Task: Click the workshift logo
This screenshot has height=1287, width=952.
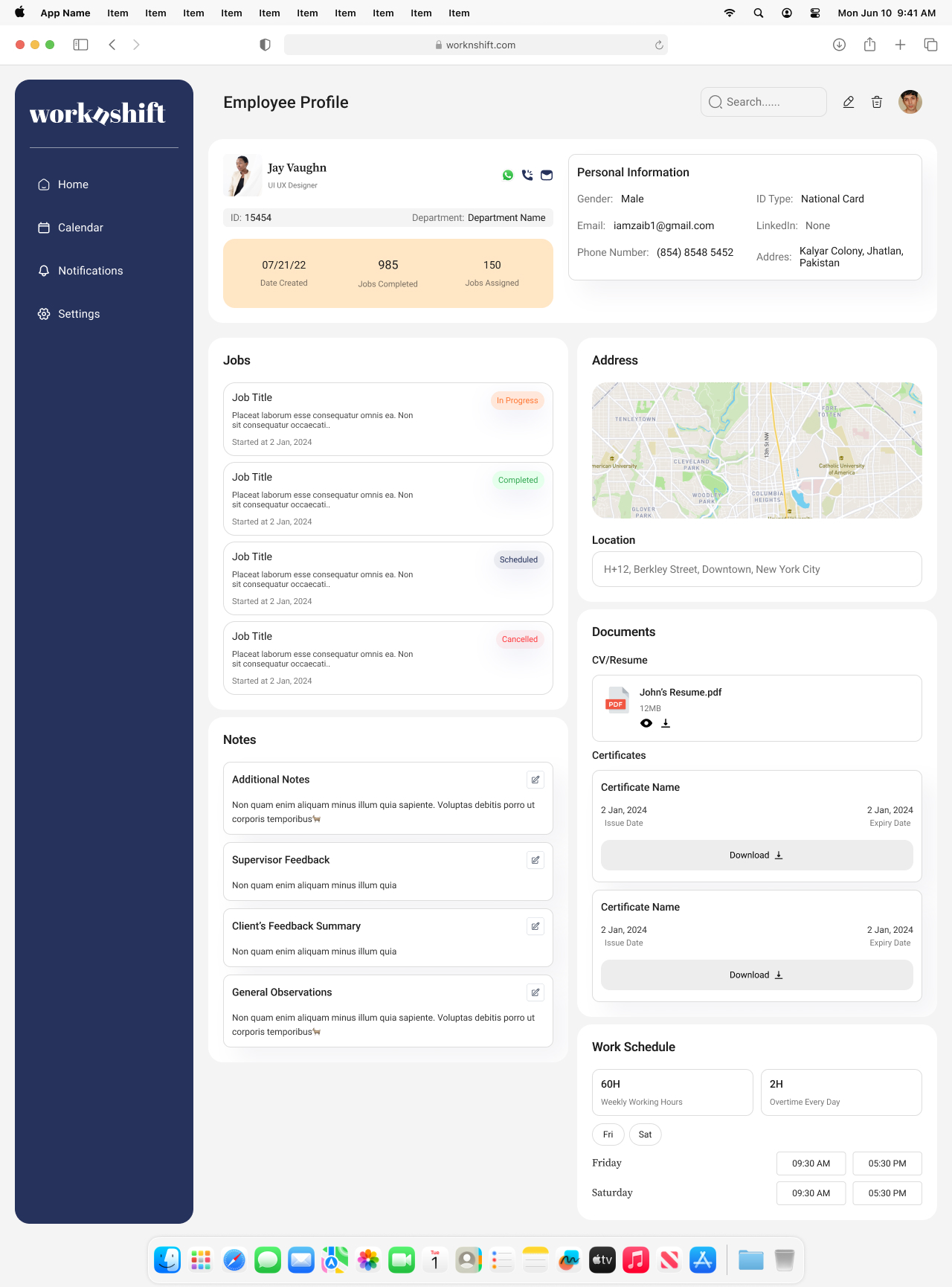Action: pos(97,114)
